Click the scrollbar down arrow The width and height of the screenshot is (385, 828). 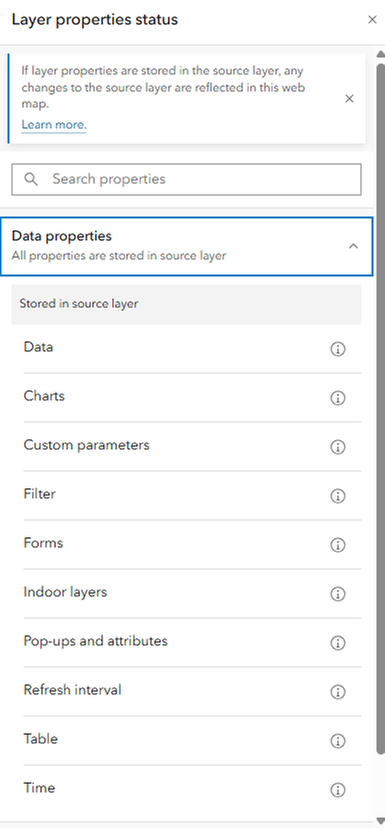coord(380,820)
